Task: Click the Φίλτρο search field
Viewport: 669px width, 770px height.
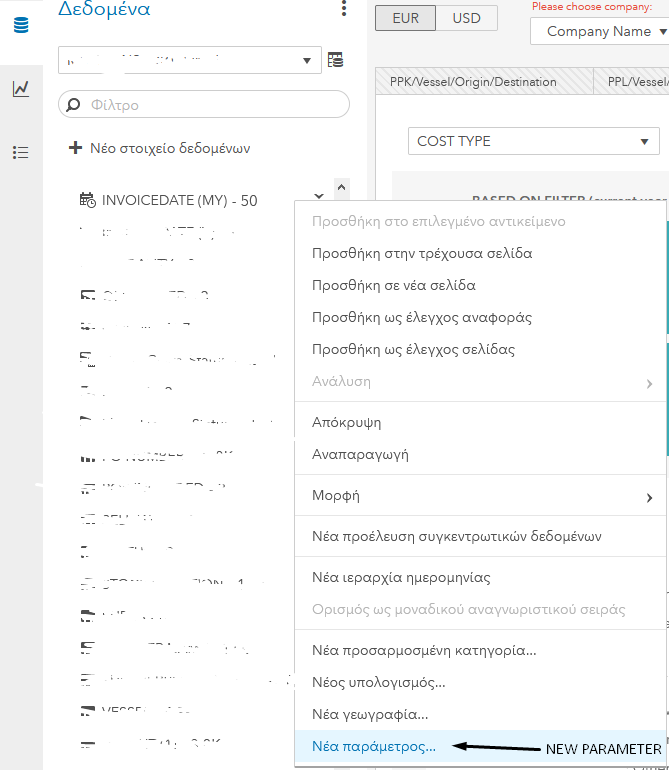Action: (x=210, y=104)
